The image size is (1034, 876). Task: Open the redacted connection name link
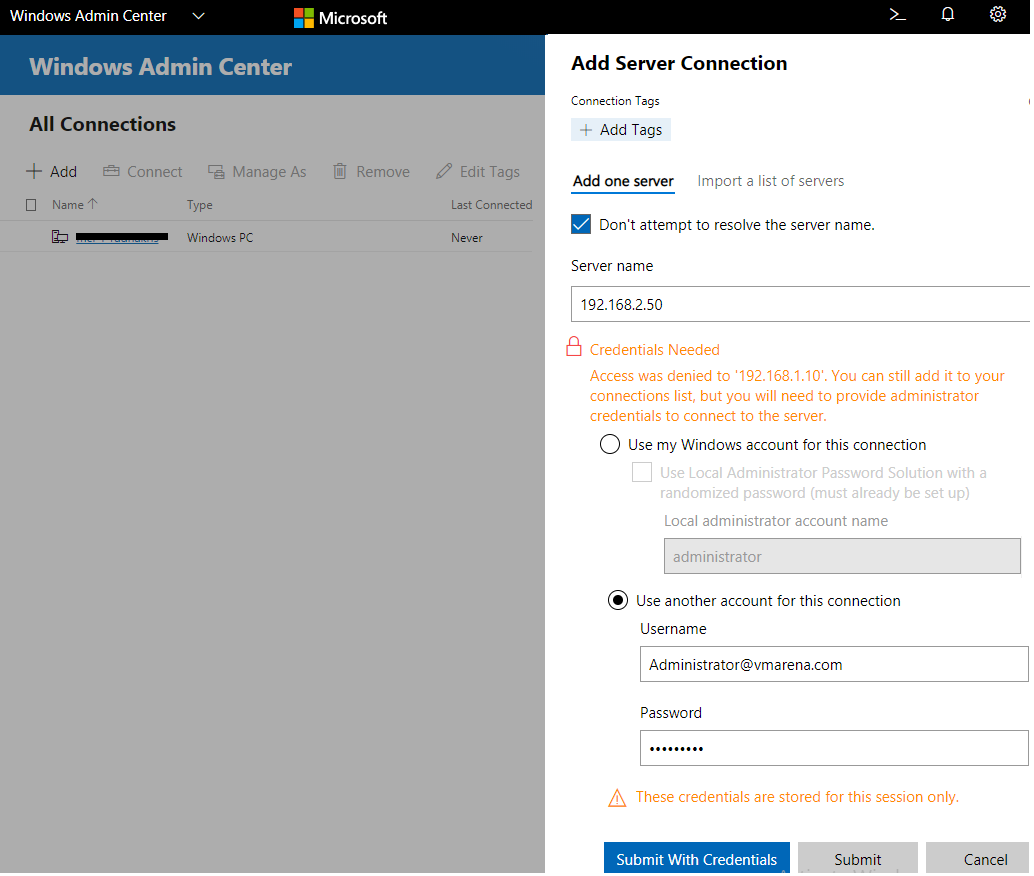point(121,237)
